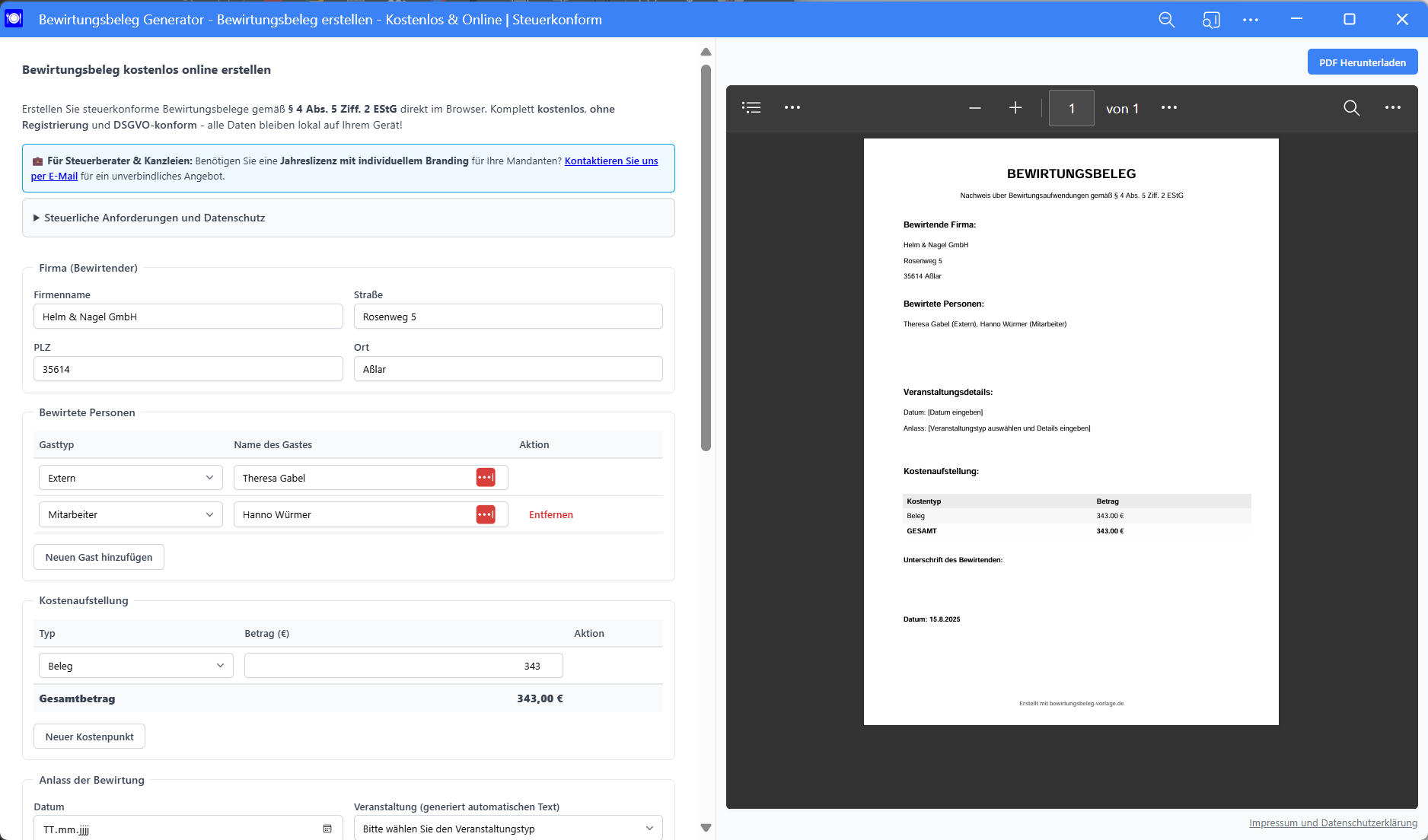Open Gasttyp dropdown showing Mitarbeiter
Image resolution: width=1428 pixels, height=840 pixels.
(x=131, y=514)
